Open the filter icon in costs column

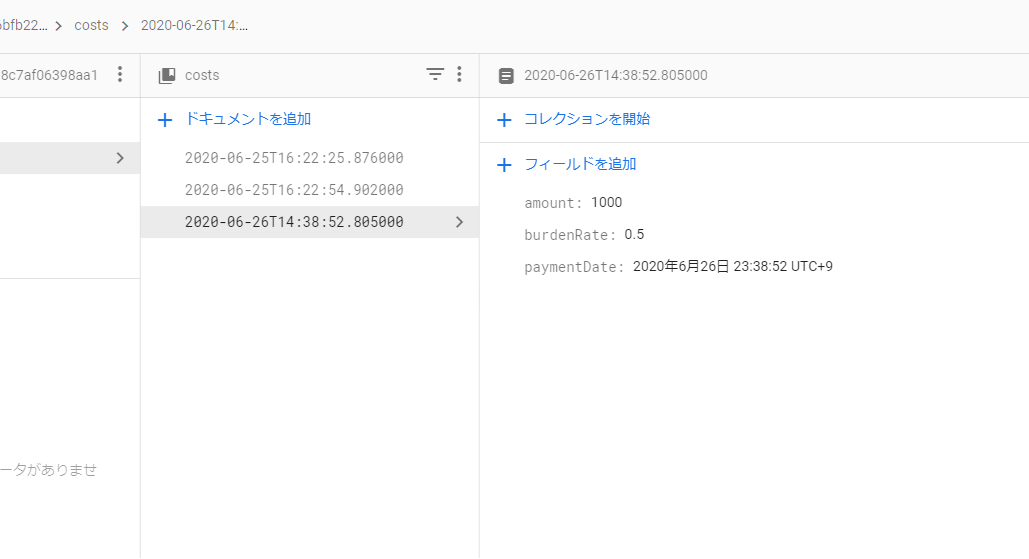tap(434, 74)
